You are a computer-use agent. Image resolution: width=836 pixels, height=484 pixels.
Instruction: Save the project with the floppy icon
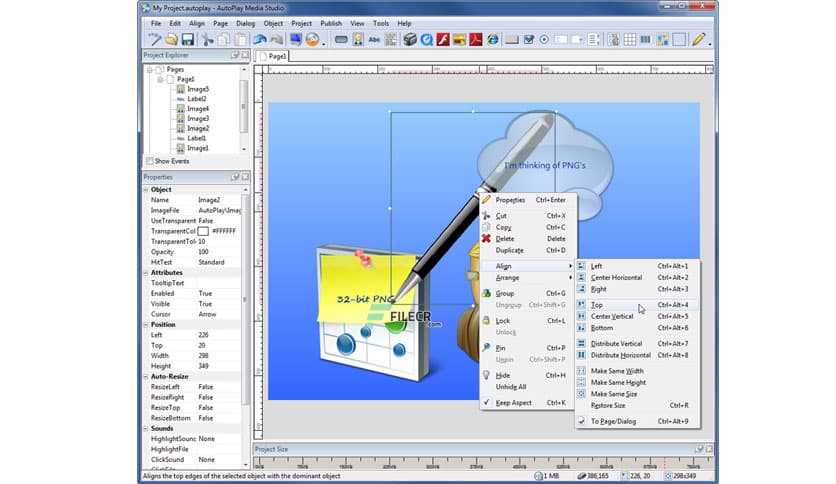point(188,39)
